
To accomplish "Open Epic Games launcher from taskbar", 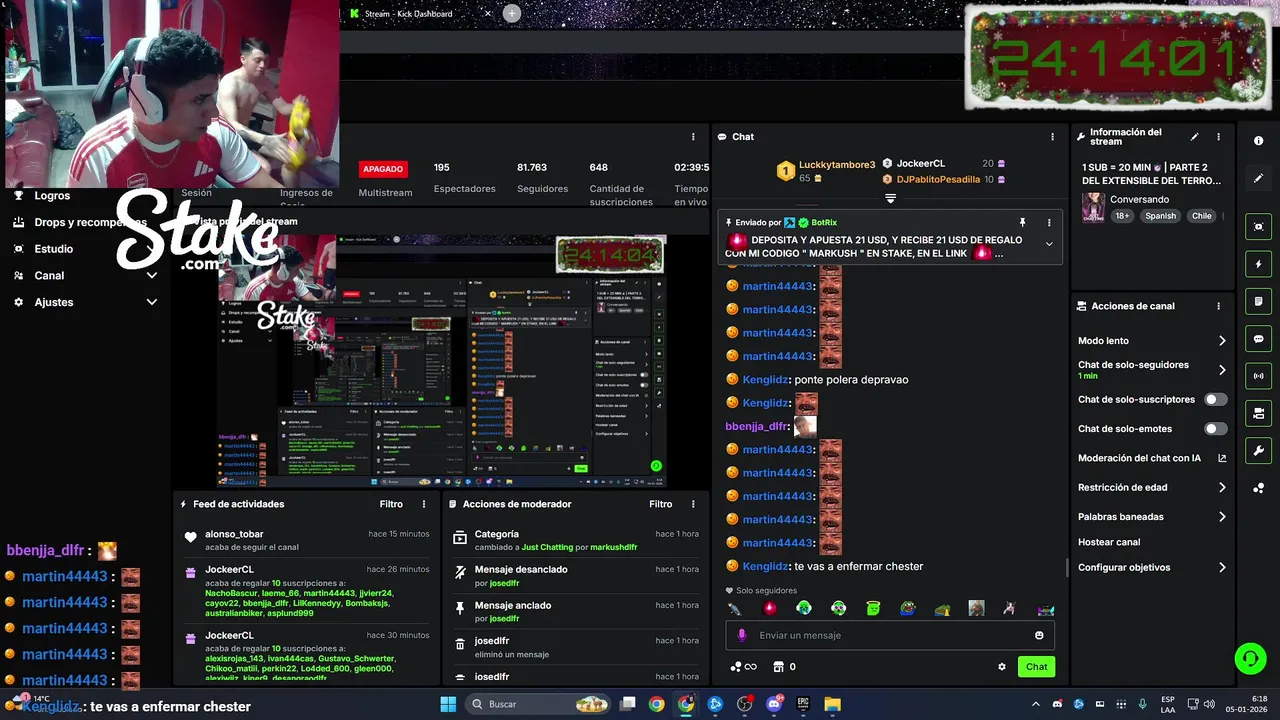I will [803, 704].
